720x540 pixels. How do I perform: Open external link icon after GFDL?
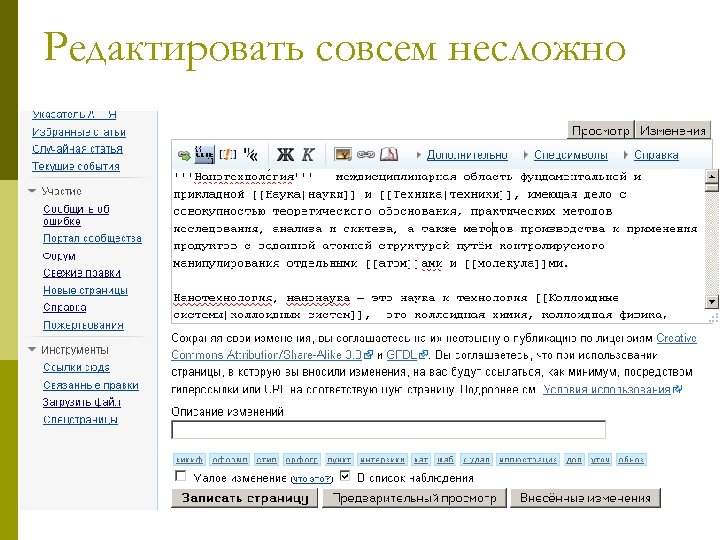click(x=423, y=355)
